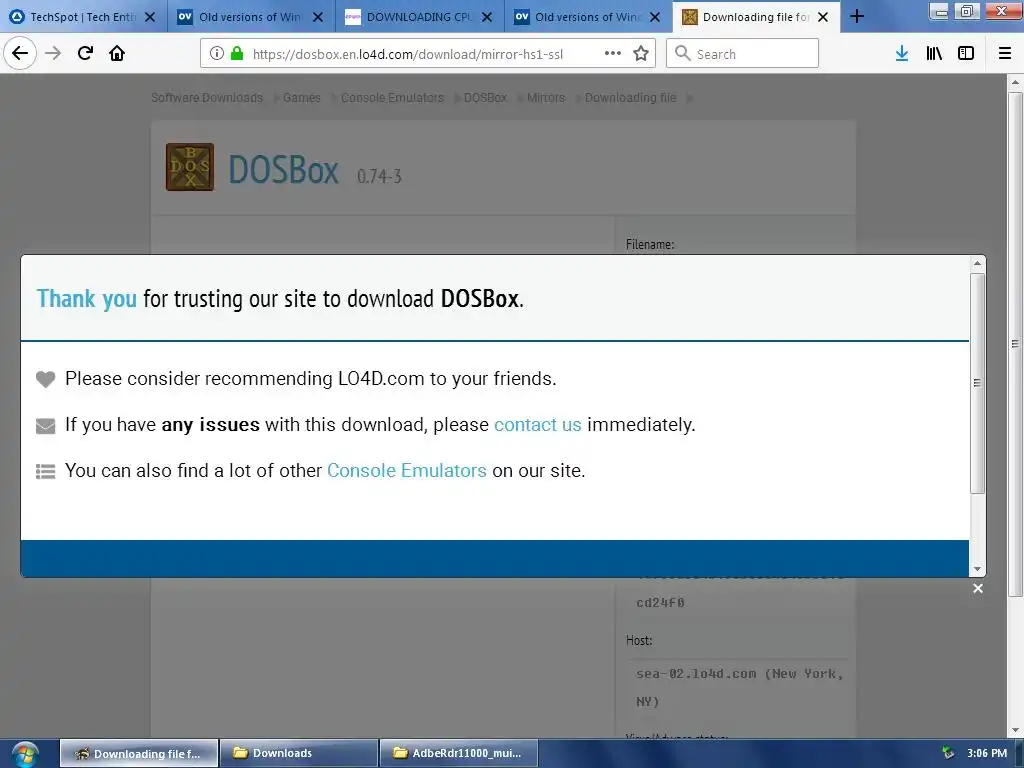Click the popup scrollbar down arrow

[977, 569]
